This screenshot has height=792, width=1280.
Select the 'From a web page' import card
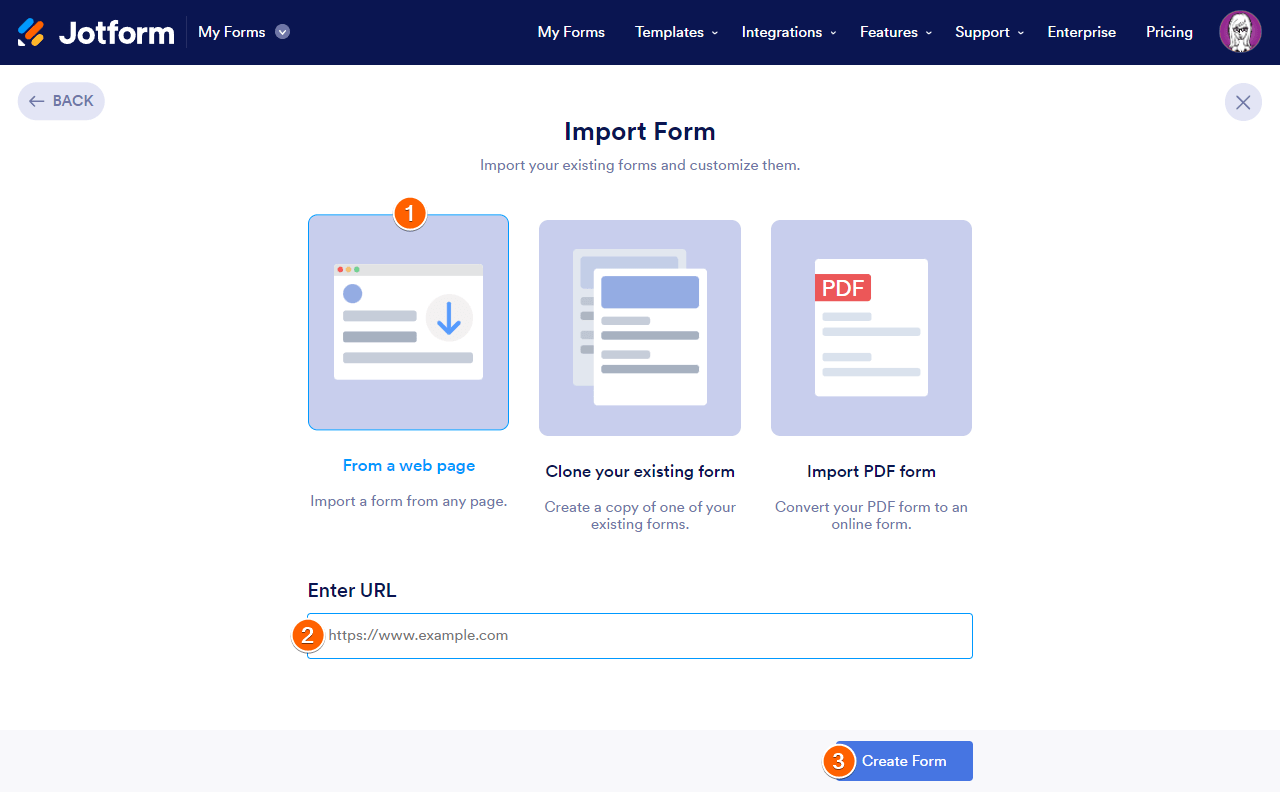(x=408, y=322)
